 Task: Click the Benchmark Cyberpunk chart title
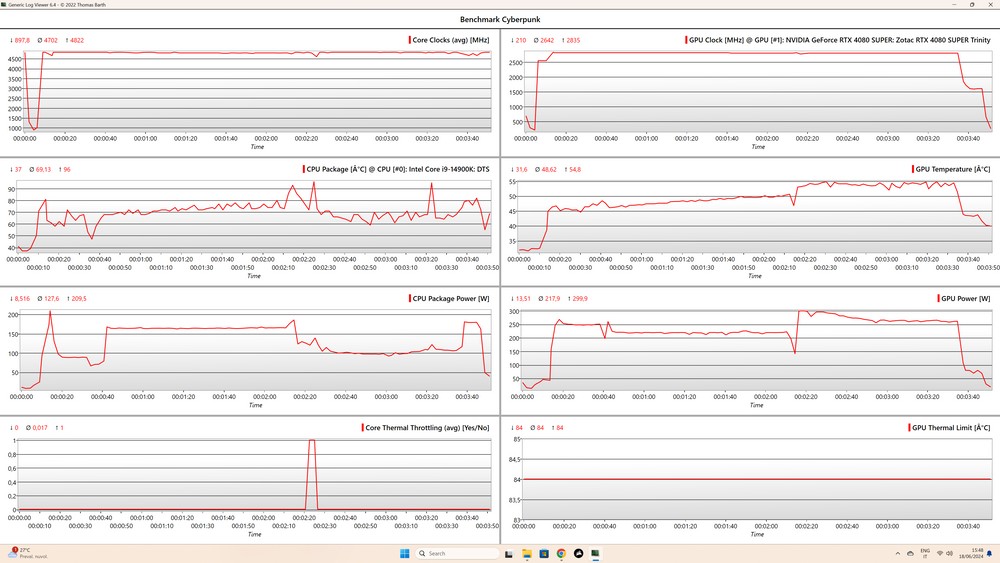500,19
